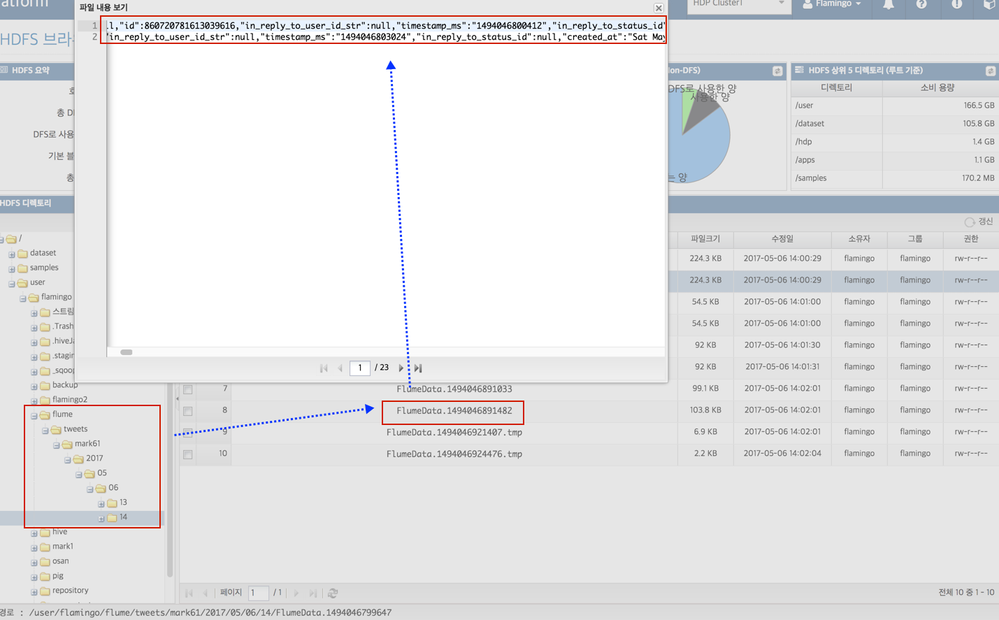The width and height of the screenshot is (999, 620).
Task: Click the backup folder icon in tree
Action: pyautogui.click(x=45, y=385)
